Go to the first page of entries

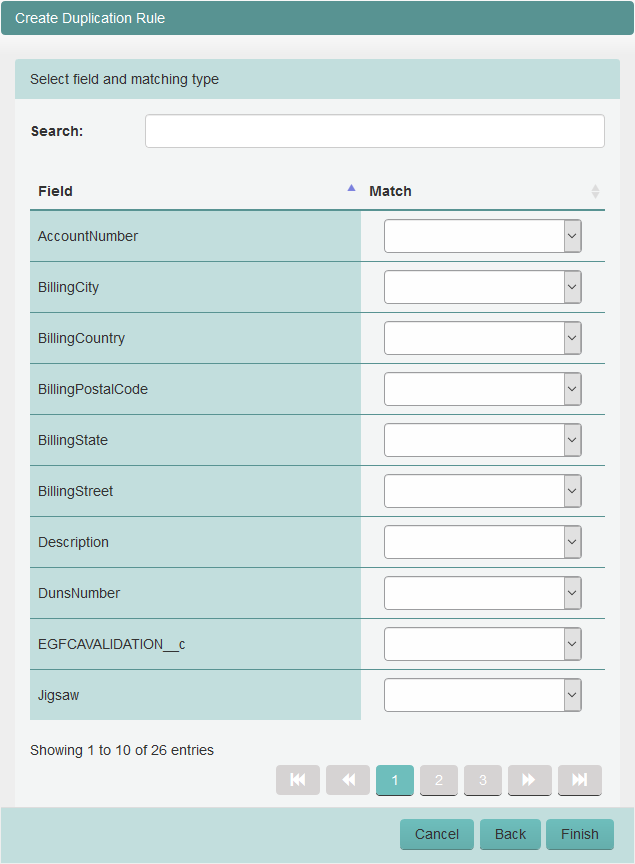(x=298, y=780)
